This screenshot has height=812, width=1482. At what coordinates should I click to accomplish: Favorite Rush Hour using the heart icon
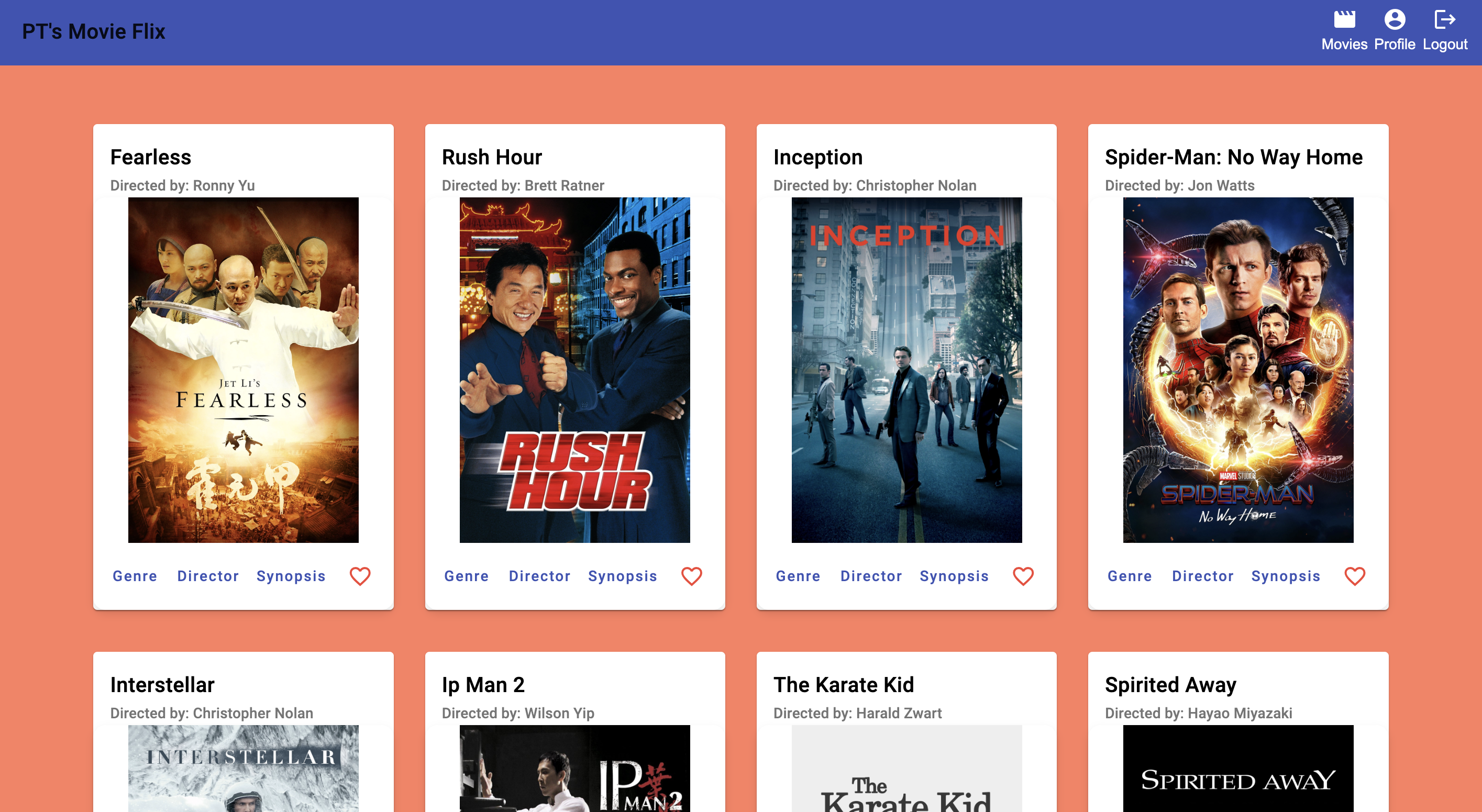[692, 576]
